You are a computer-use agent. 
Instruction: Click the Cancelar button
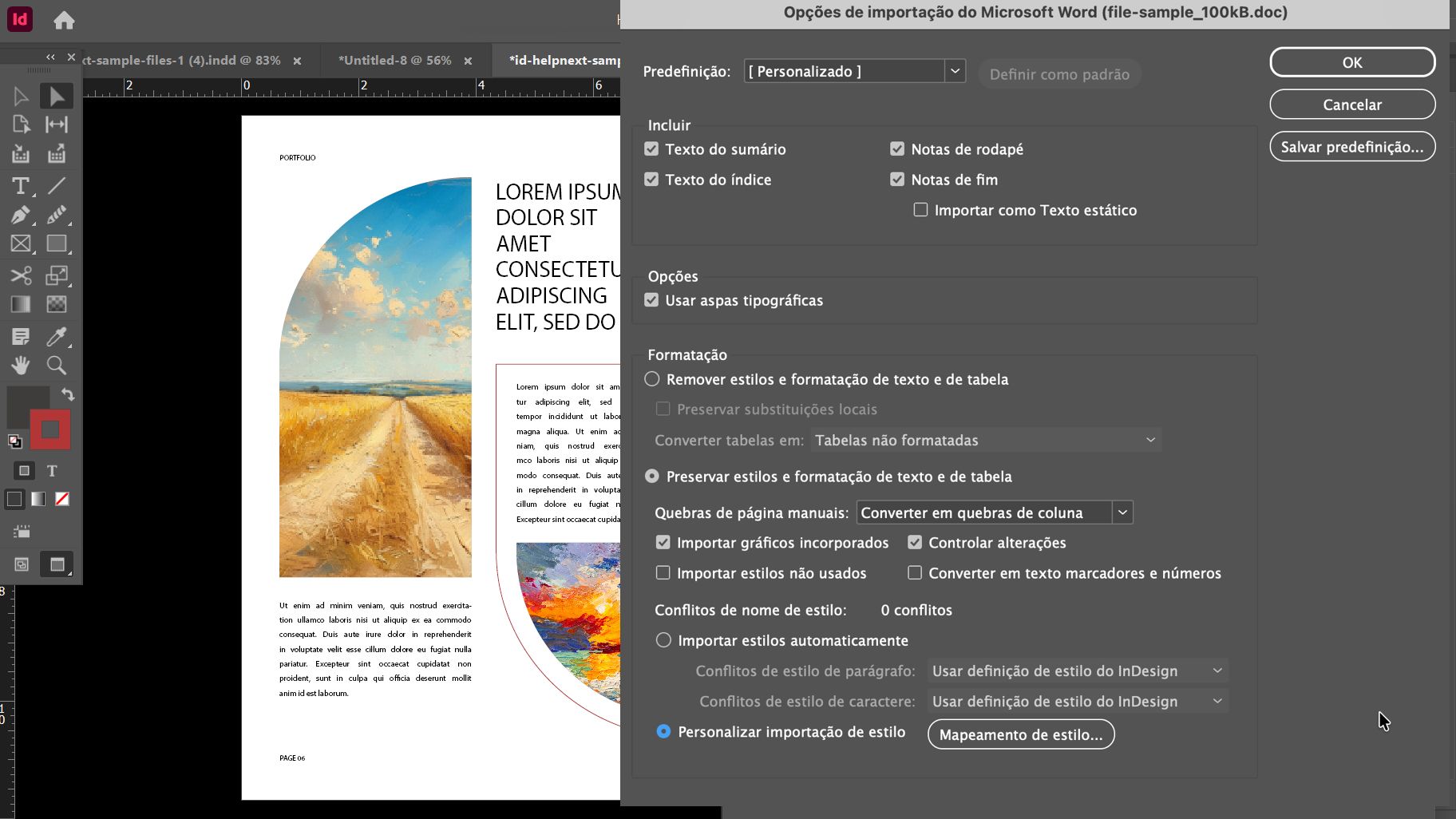click(1352, 105)
